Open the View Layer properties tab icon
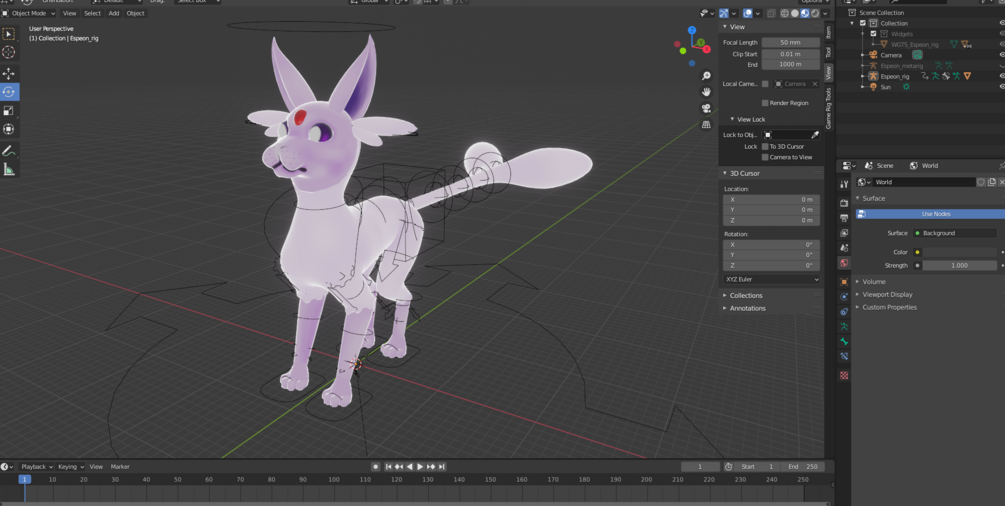Image resolution: width=1005 pixels, height=506 pixels. (x=844, y=233)
